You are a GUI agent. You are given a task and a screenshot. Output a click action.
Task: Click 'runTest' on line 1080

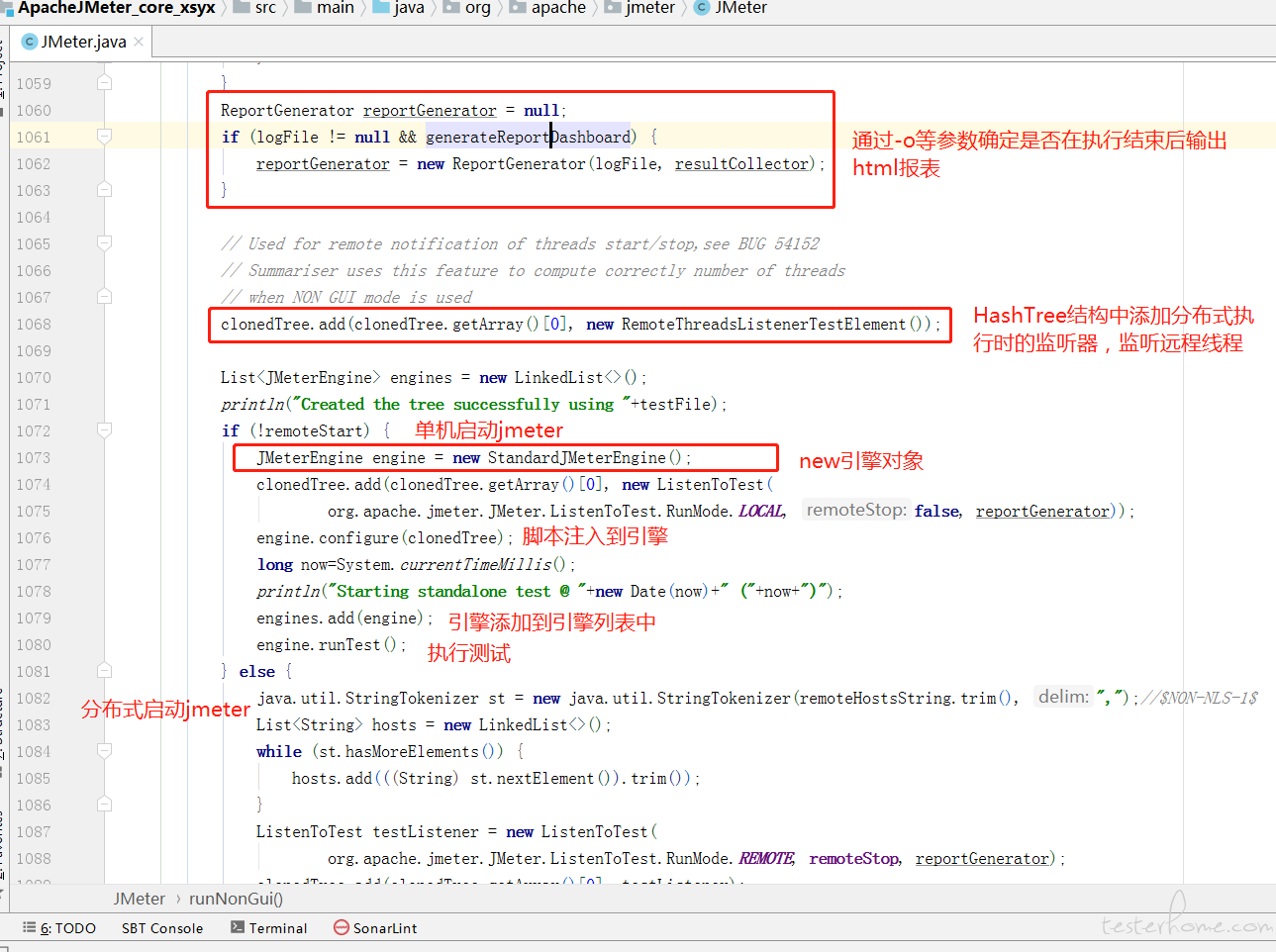tap(349, 645)
